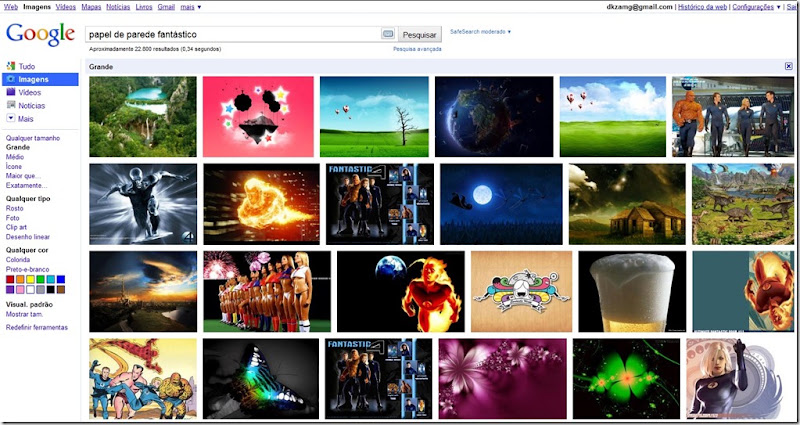Screen dimensions: 800x425
Task: Open the dinosaurs landscape thumbnail
Action: (743, 204)
